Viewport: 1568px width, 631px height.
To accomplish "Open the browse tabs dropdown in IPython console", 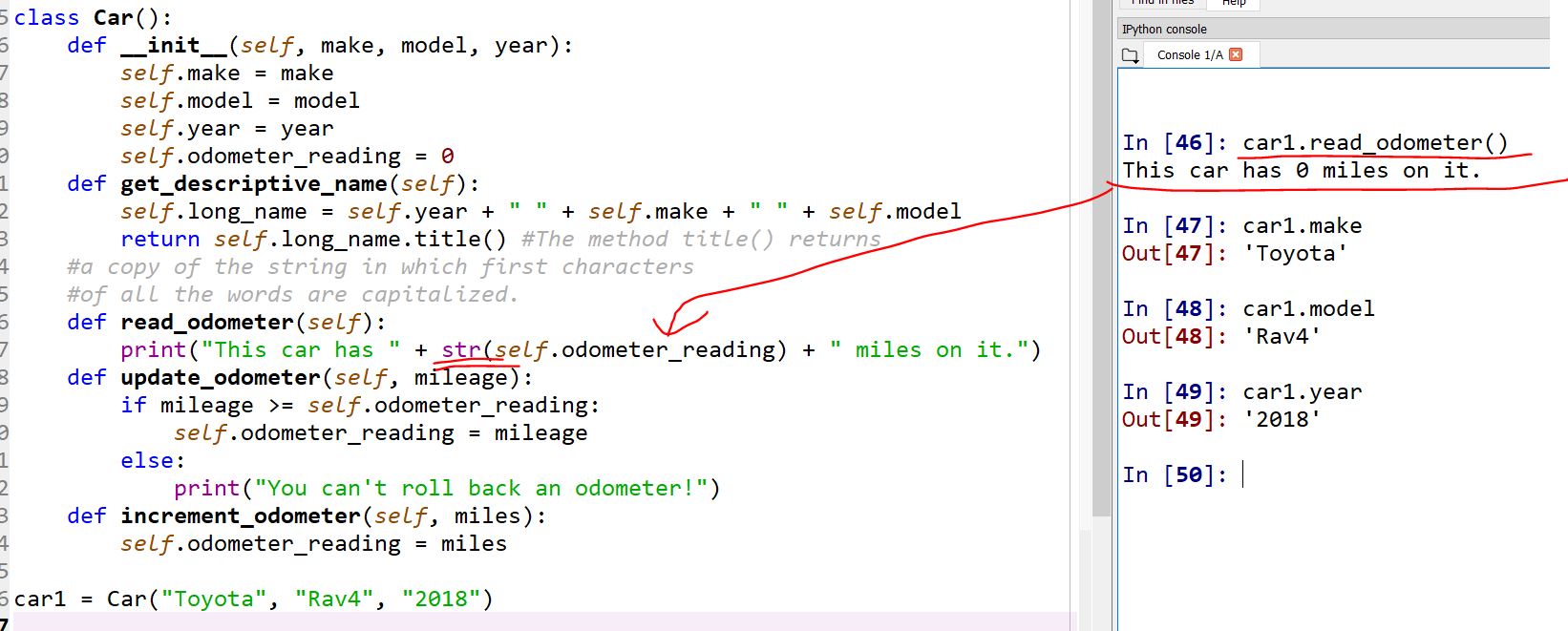I will click(1131, 55).
